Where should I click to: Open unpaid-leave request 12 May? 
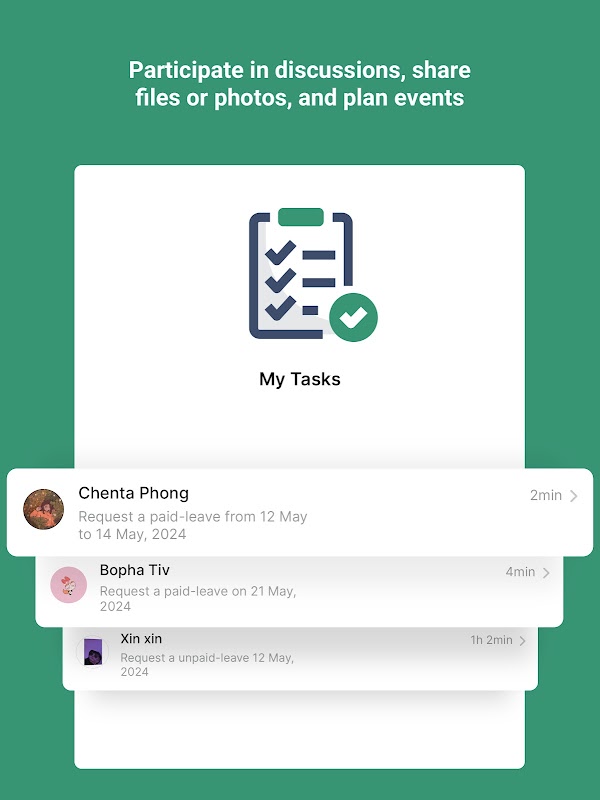point(207,664)
